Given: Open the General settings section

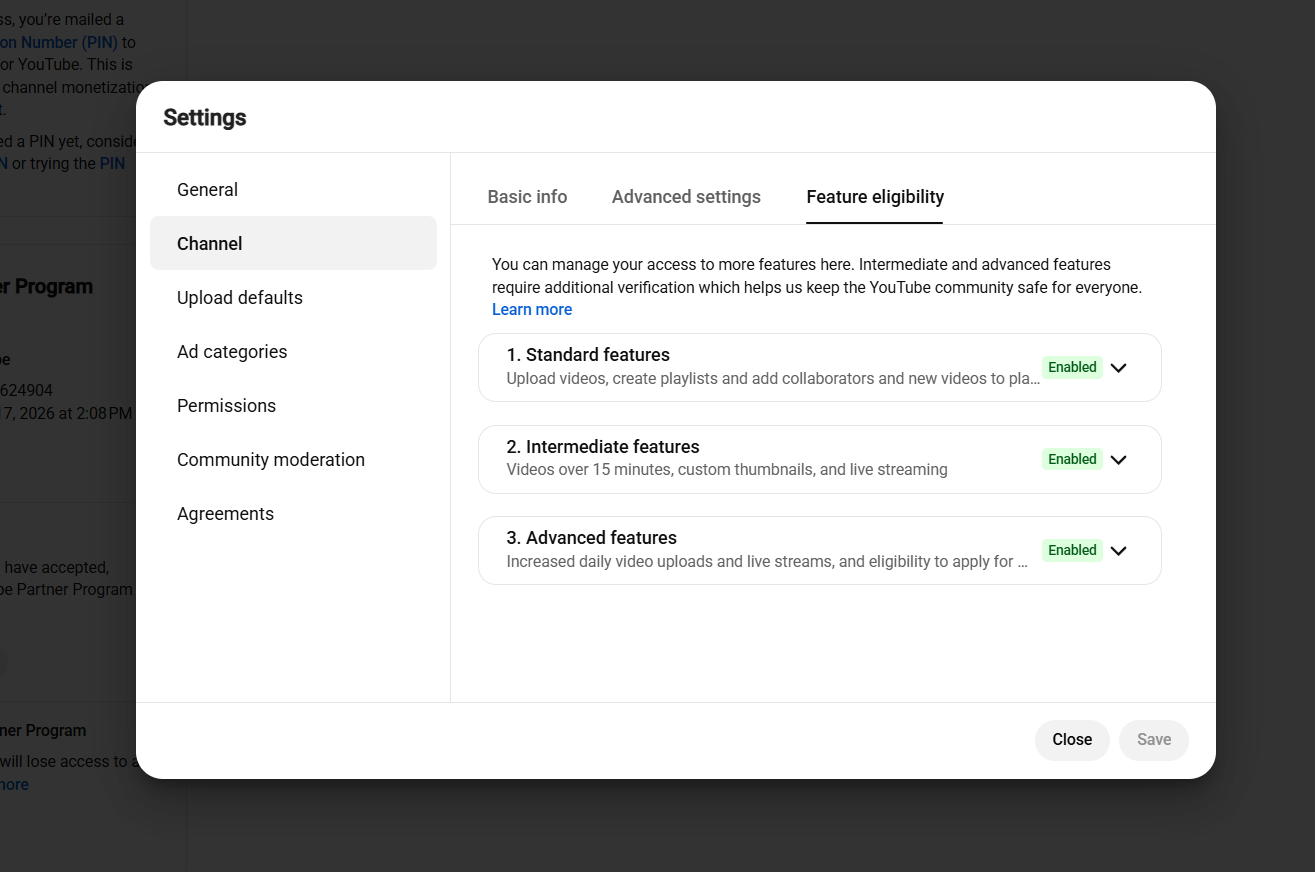Looking at the screenshot, I should 293,190.
